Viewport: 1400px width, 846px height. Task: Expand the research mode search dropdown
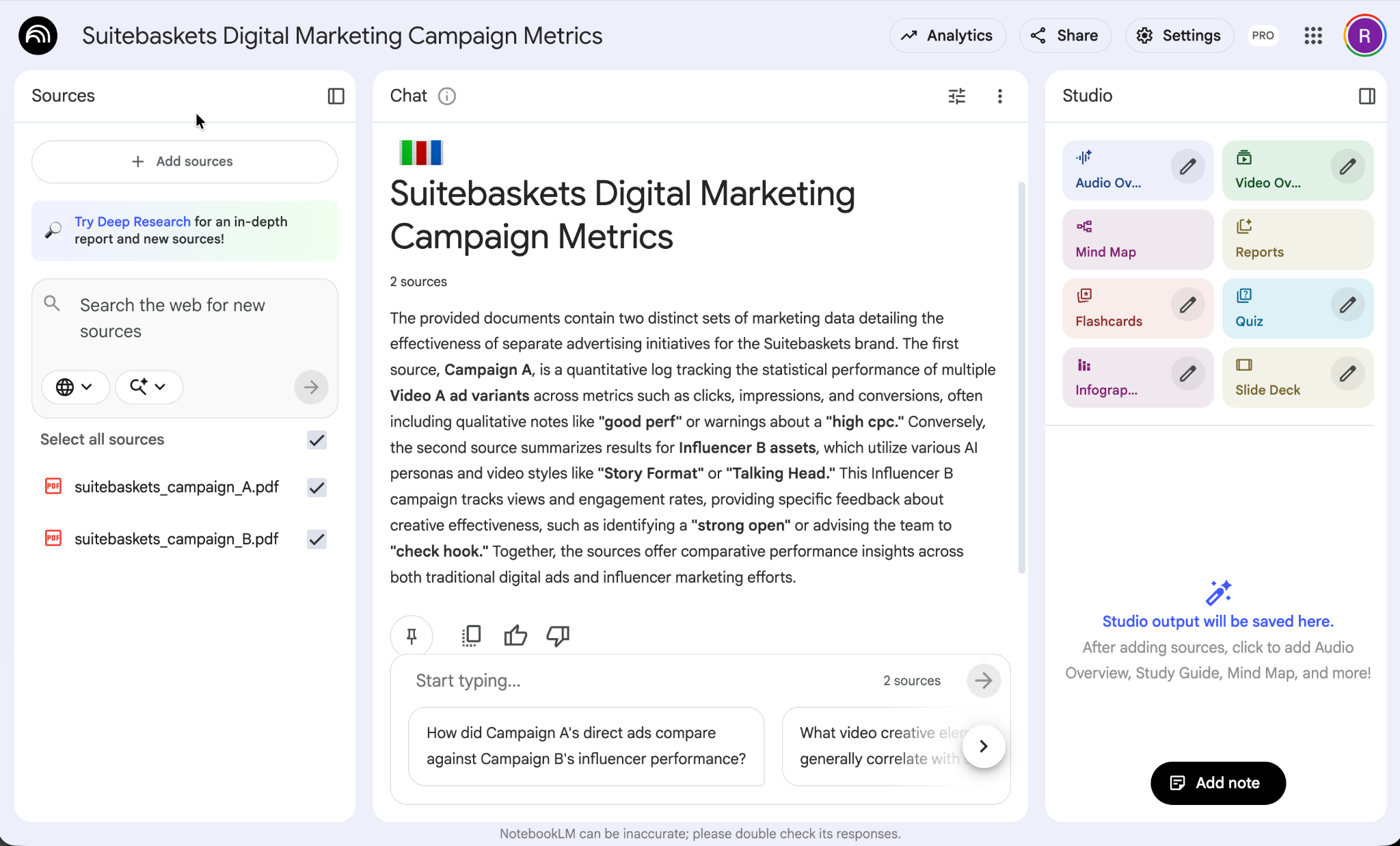point(148,387)
